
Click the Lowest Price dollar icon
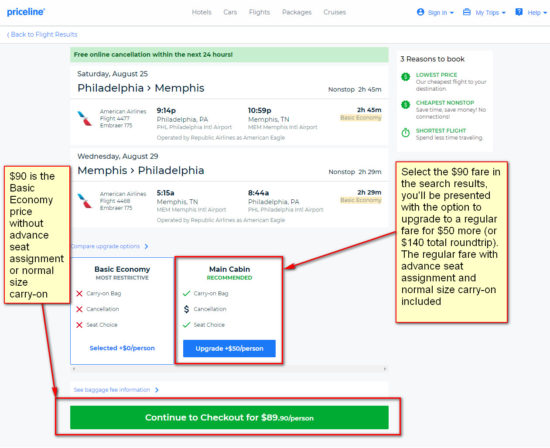pyautogui.click(x=406, y=76)
